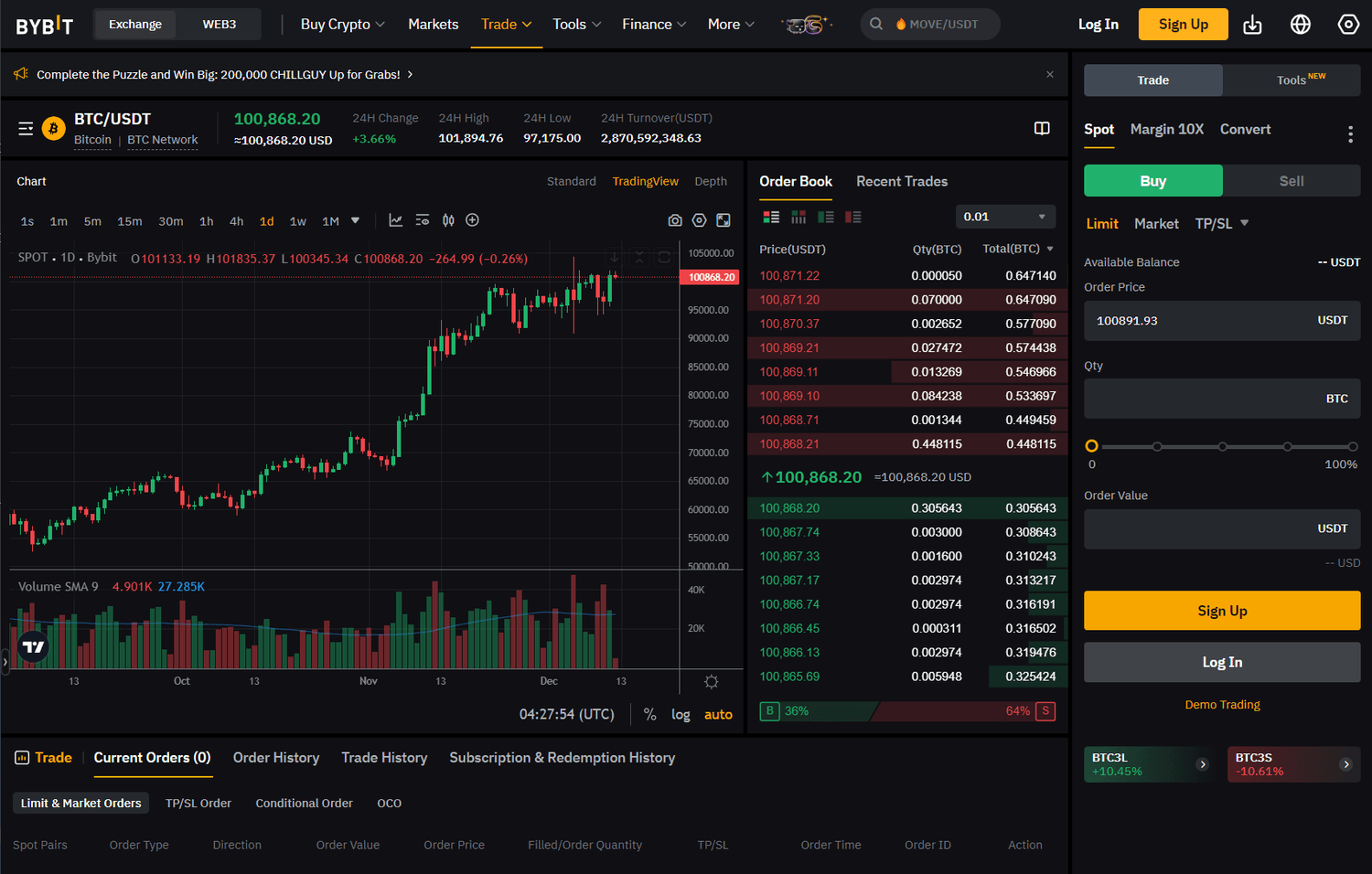This screenshot has width=1372, height=874.
Task: Click the quantity slider handle at 0
Action: coord(1091,446)
